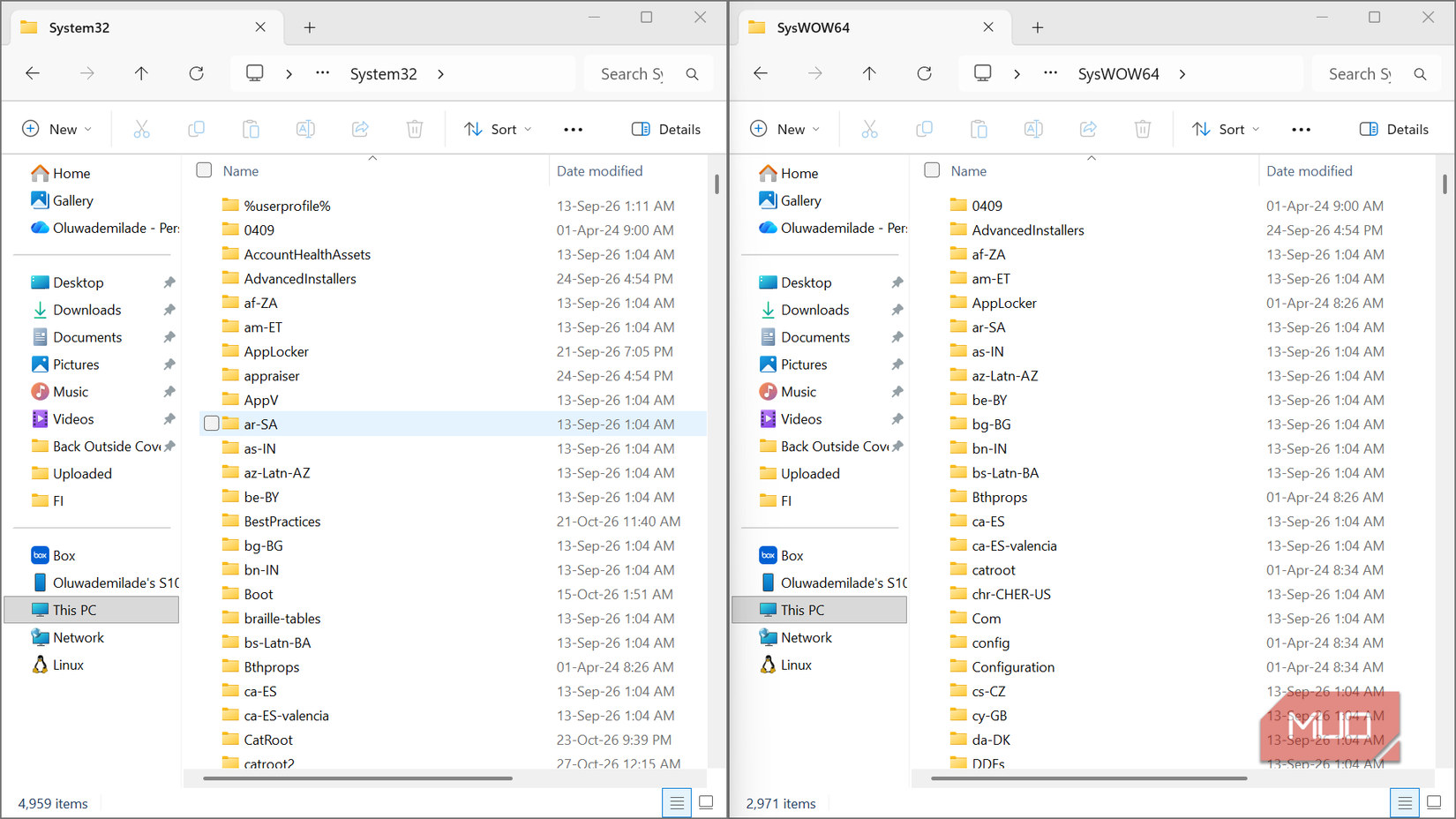Open the Sort dropdown in SysWOW64 window
The image size is (1456, 819).
pos(1227,130)
